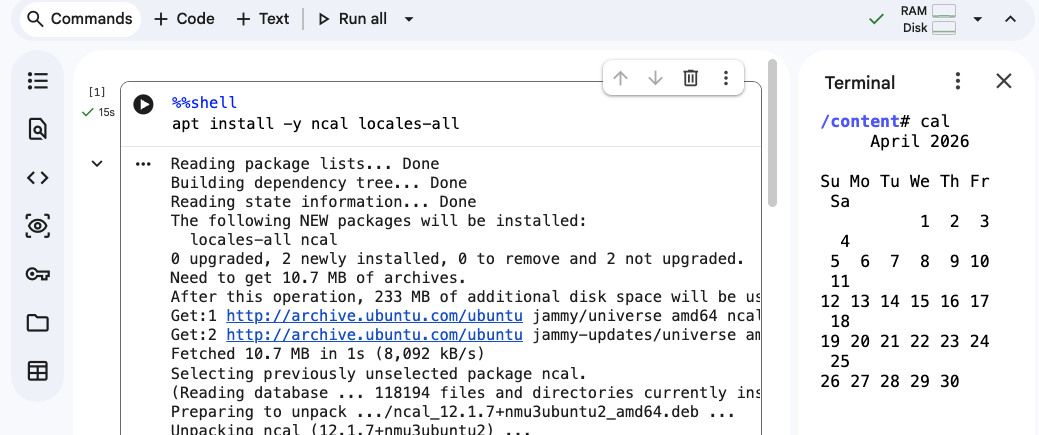
Task: Open the Table of contents sidebar icon
Action: pos(38,81)
